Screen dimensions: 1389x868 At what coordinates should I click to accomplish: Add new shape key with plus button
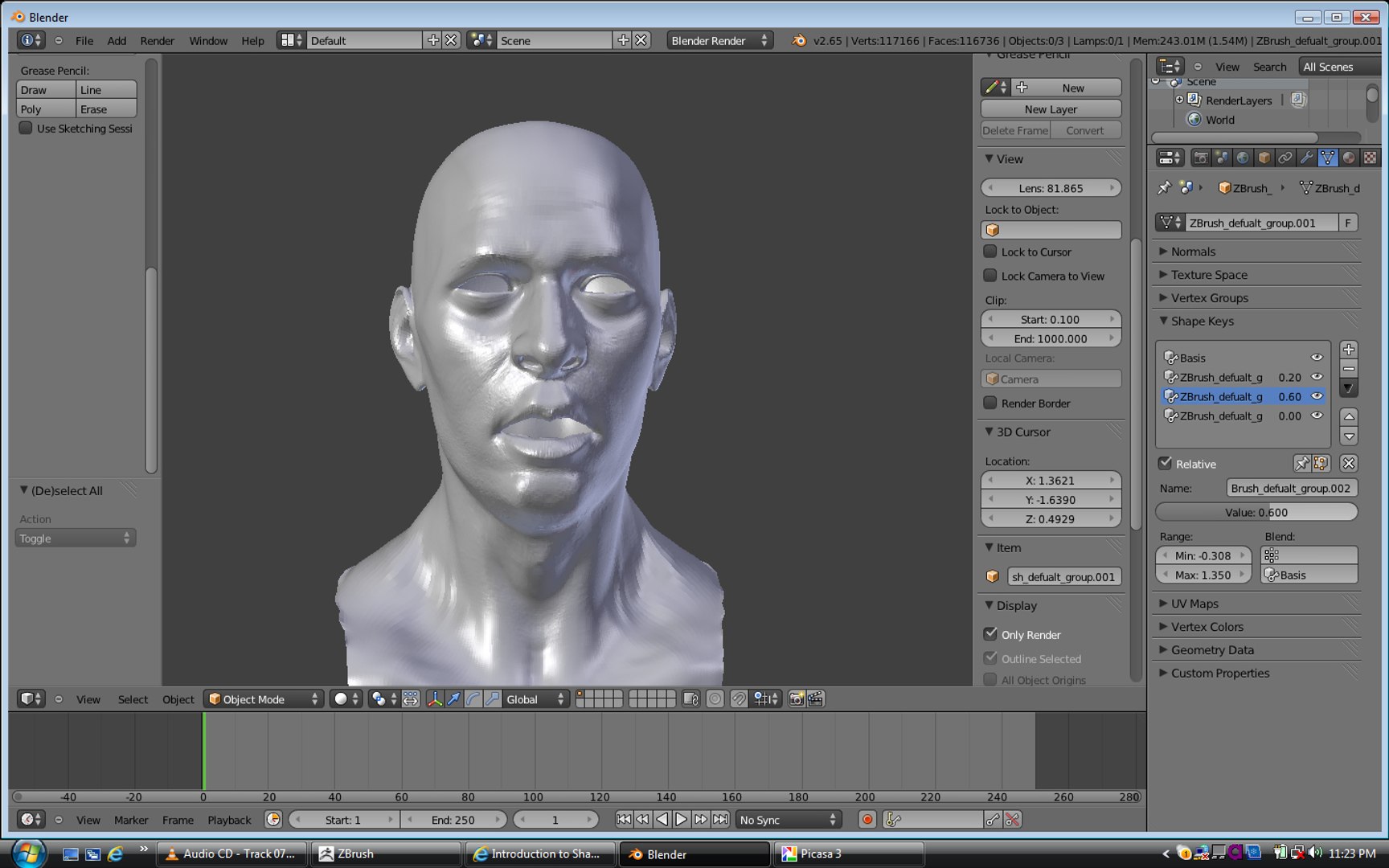1349,350
